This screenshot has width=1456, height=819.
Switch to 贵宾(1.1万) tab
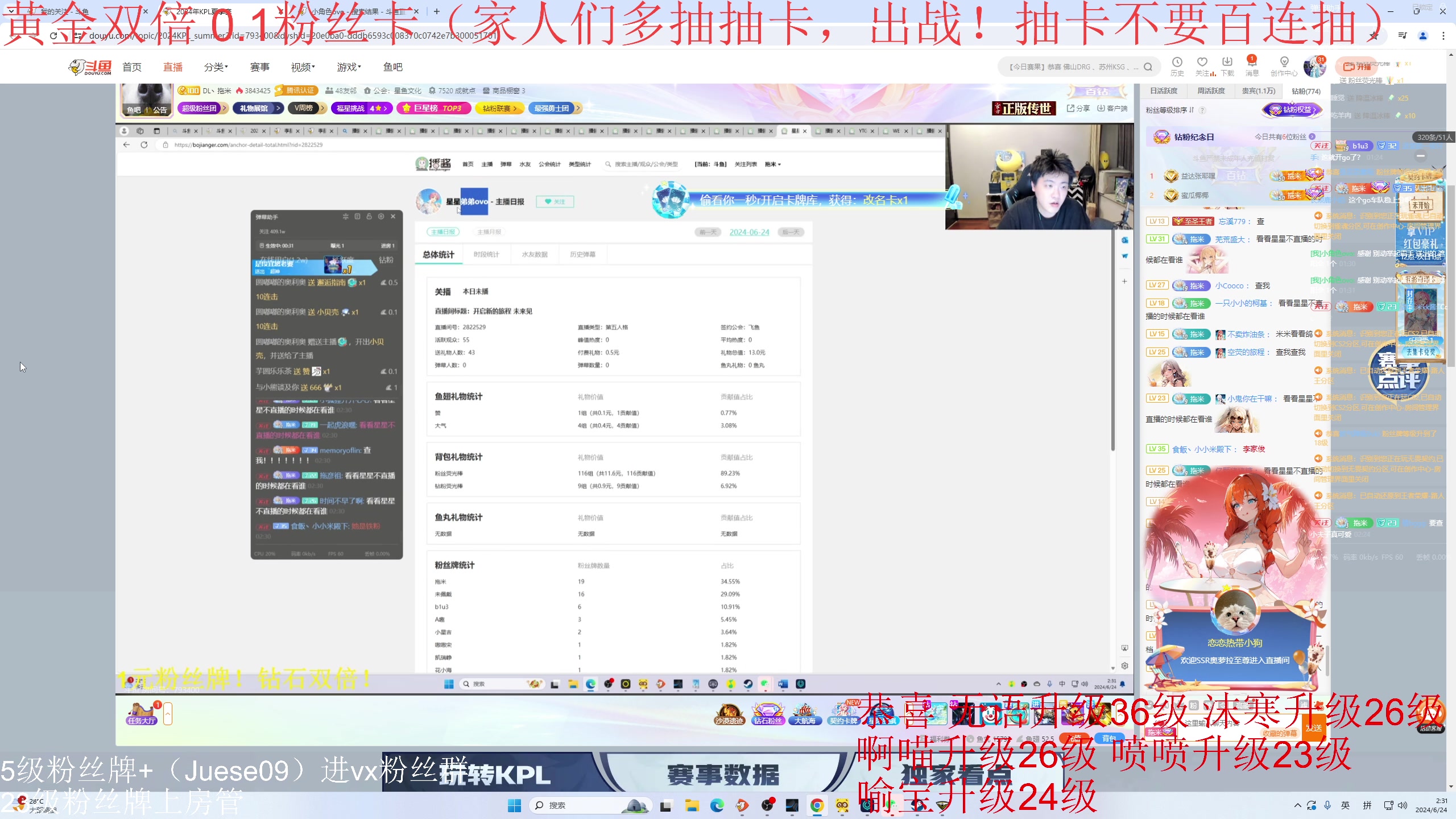click(1258, 91)
